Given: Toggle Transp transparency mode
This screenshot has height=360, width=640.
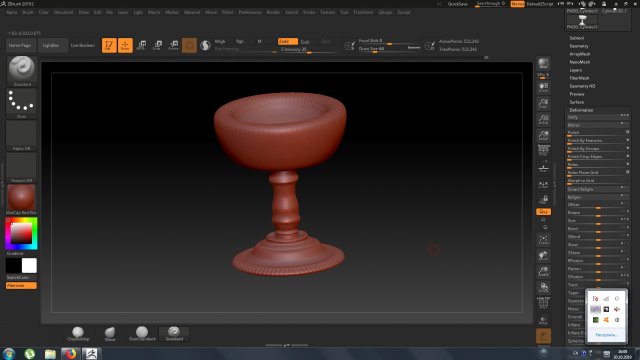Looking at the screenshot, I should click(x=543, y=320).
